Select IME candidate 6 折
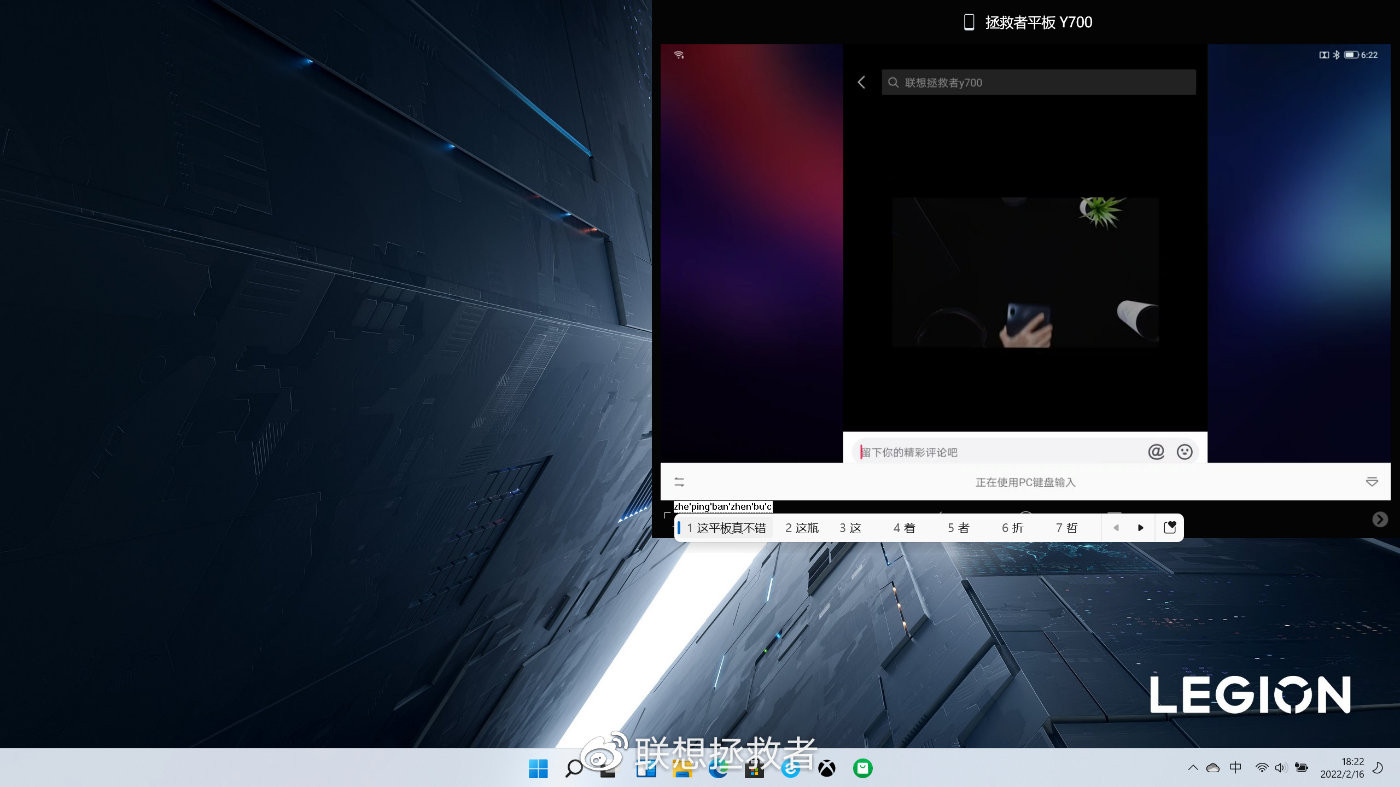Screen dimensions: 1400x787 click(1012, 528)
